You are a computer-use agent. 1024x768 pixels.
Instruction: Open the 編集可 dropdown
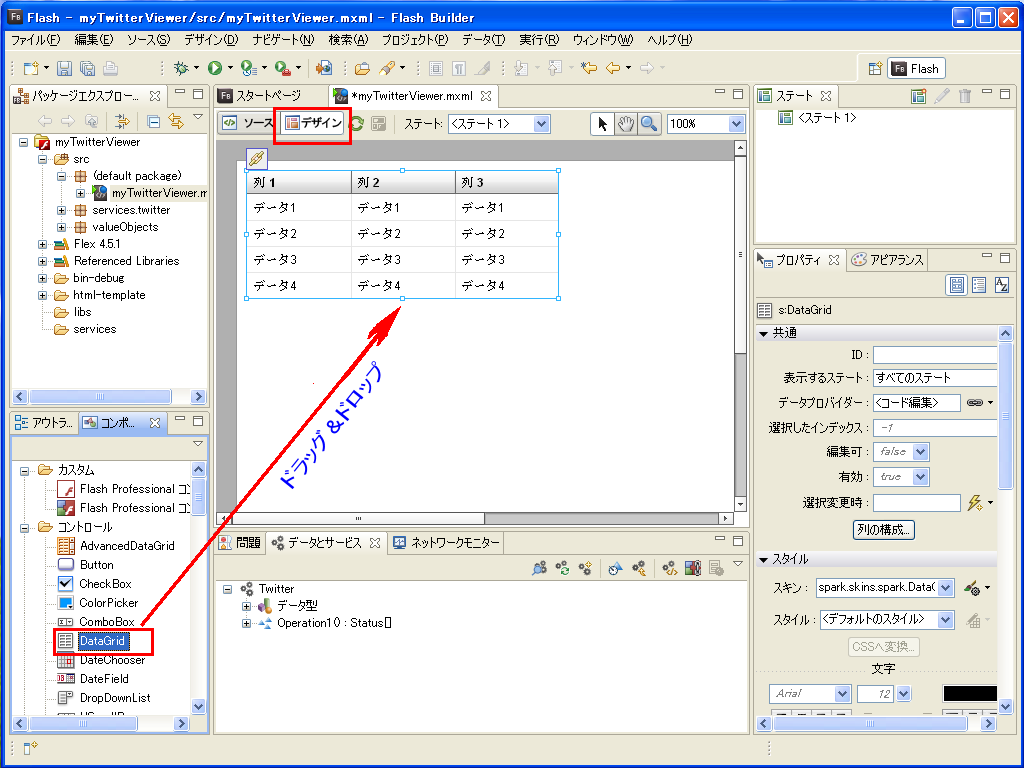[x=920, y=451]
